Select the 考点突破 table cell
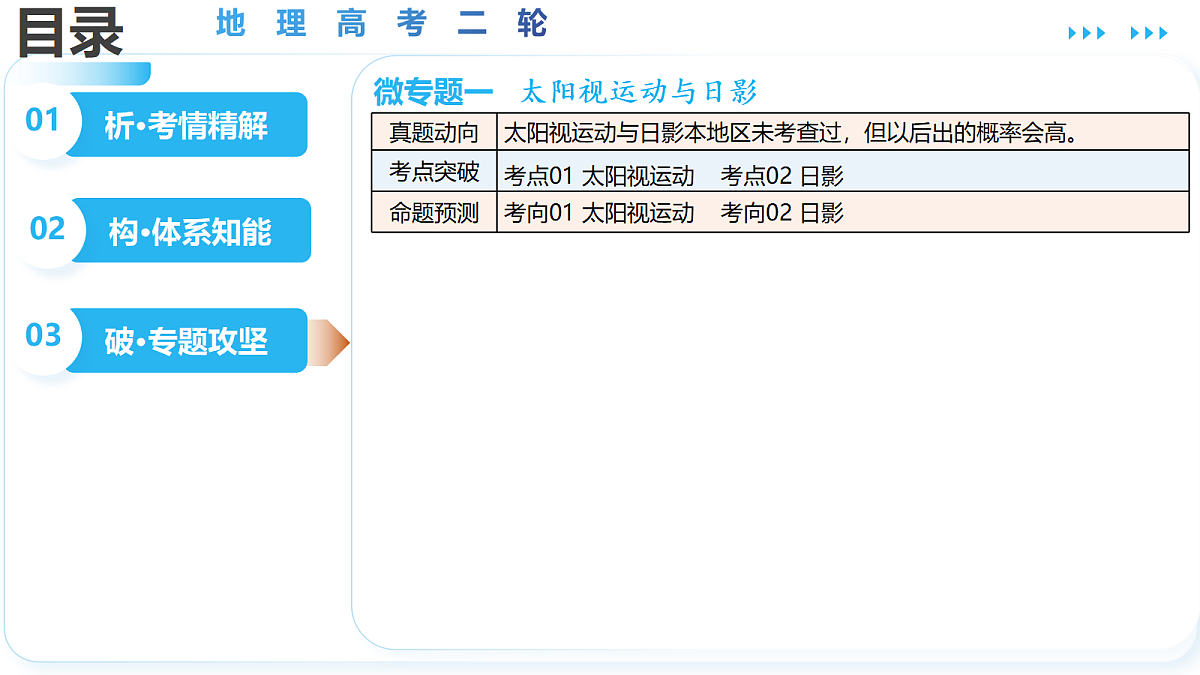 point(434,171)
